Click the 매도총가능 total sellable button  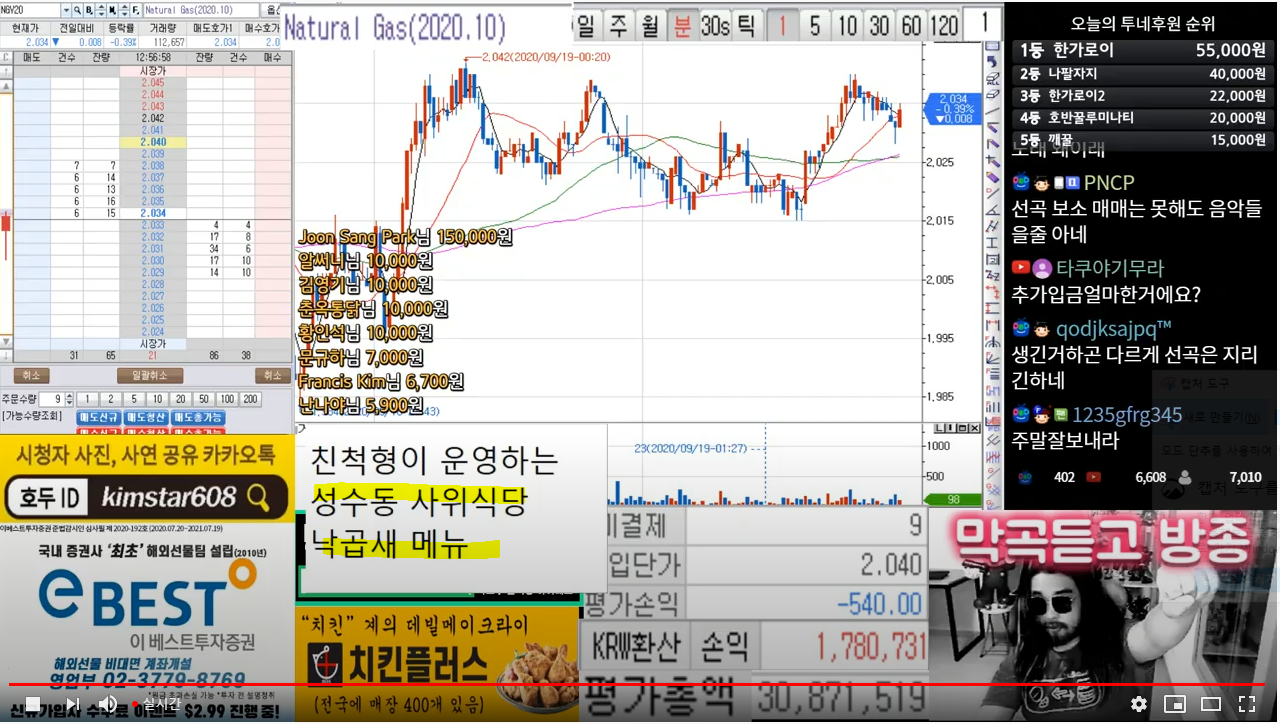tap(197, 417)
